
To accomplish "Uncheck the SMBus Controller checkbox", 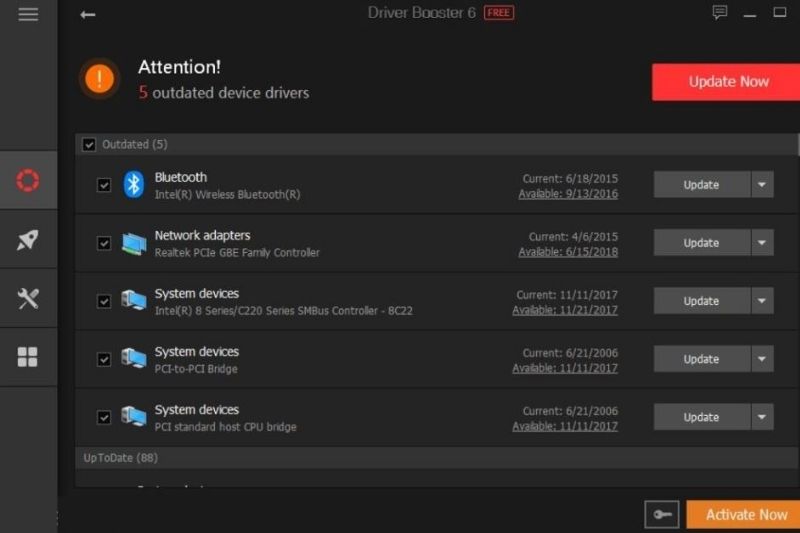I will (104, 301).
